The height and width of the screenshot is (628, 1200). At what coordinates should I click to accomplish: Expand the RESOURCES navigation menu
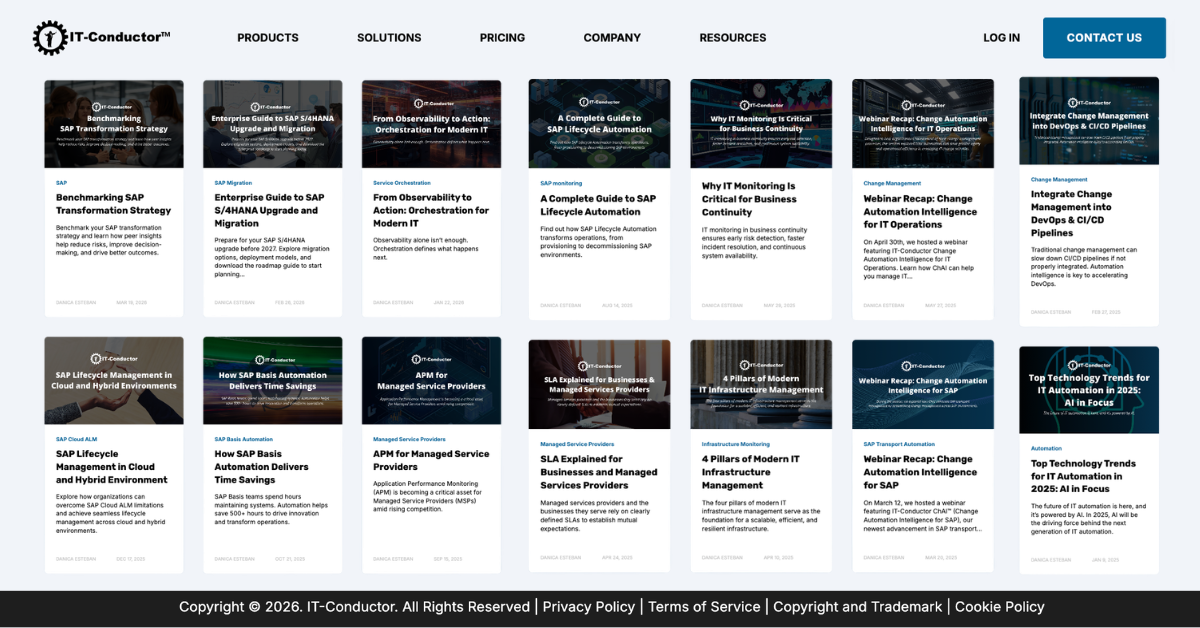(x=732, y=38)
